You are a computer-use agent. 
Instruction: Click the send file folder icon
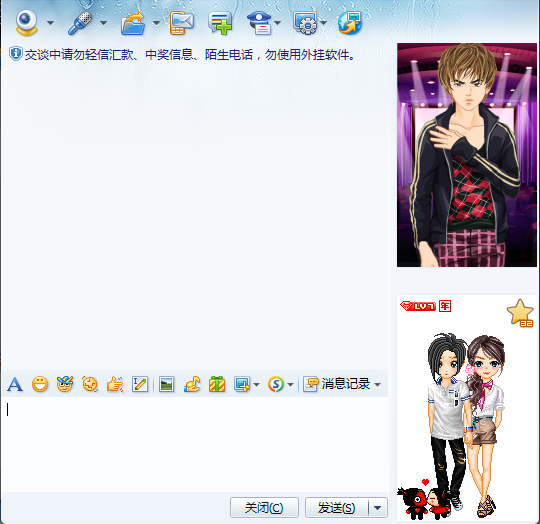pyautogui.click(x=133, y=23)
